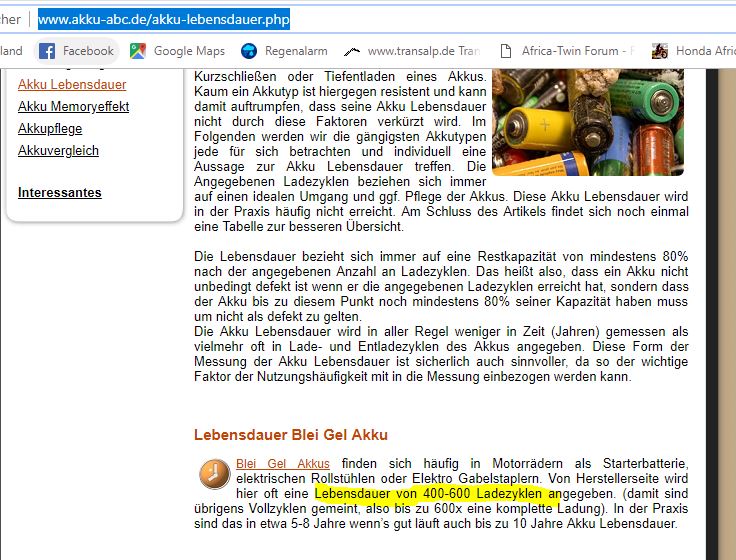Click the clock icon beside Blei Gel Akkus
The image size is (736, 560).
(214, 473)
